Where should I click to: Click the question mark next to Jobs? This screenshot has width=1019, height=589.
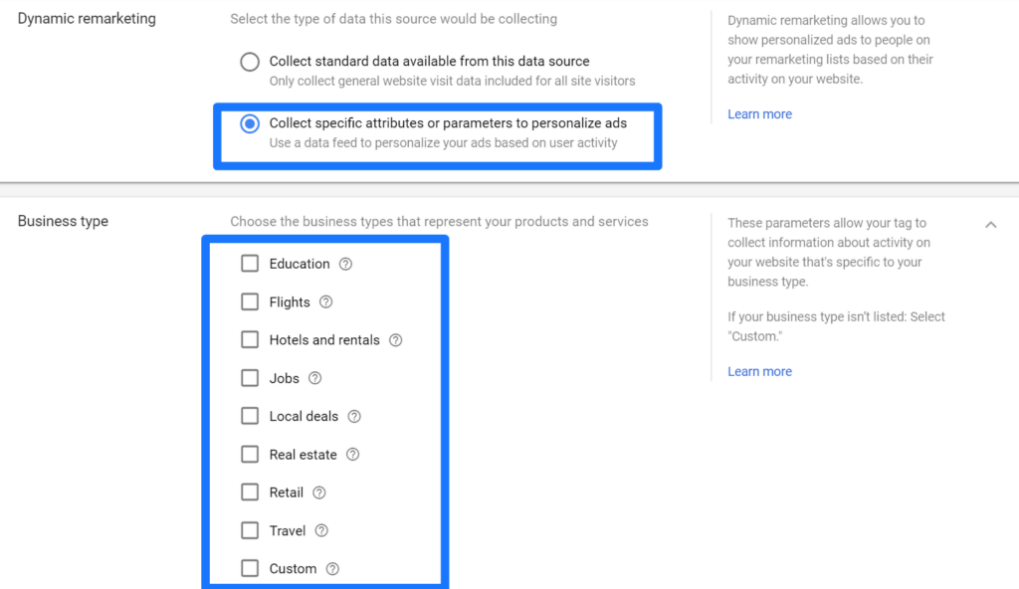(315, 378)
